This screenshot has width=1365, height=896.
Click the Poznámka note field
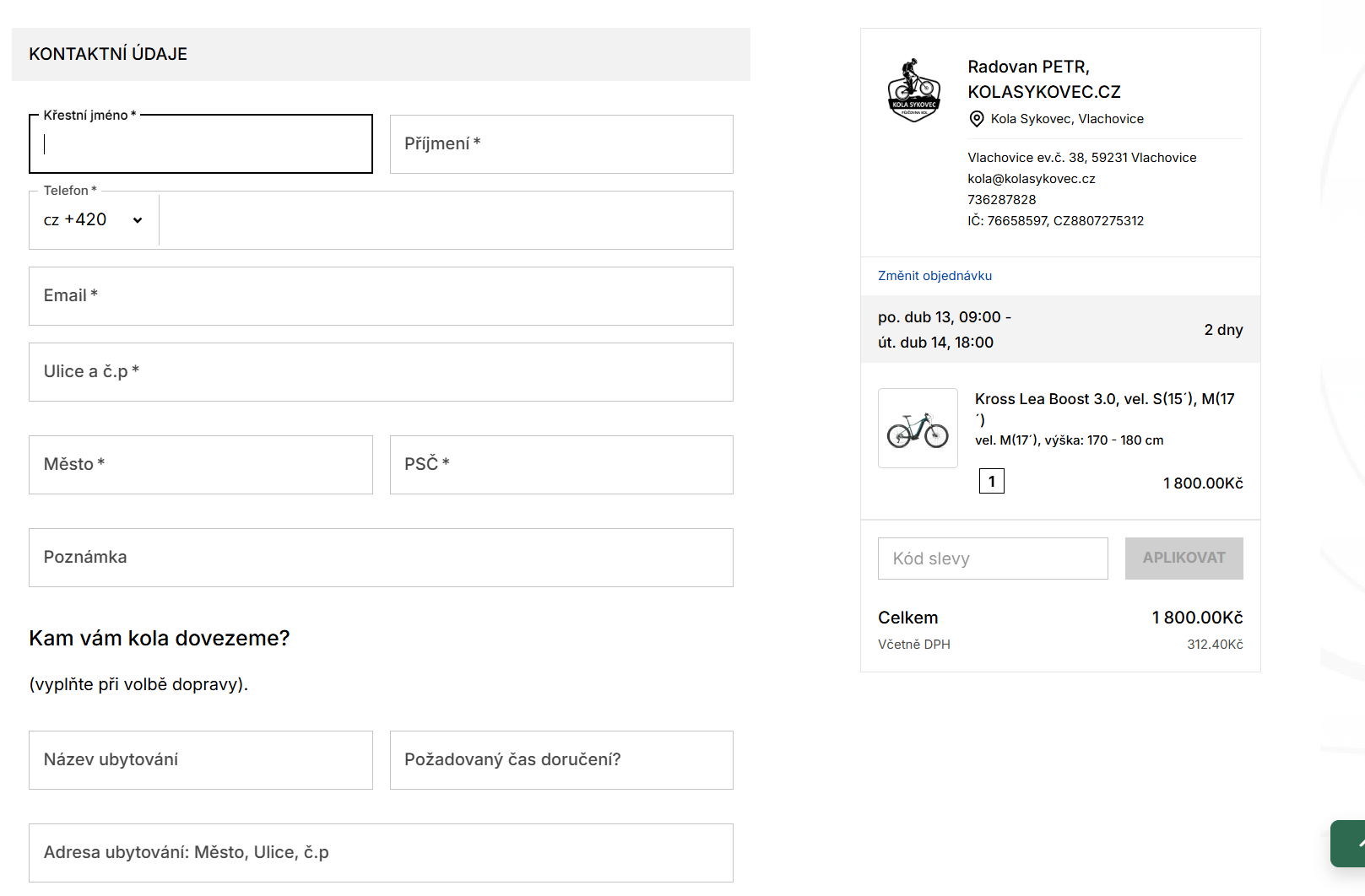381,558
